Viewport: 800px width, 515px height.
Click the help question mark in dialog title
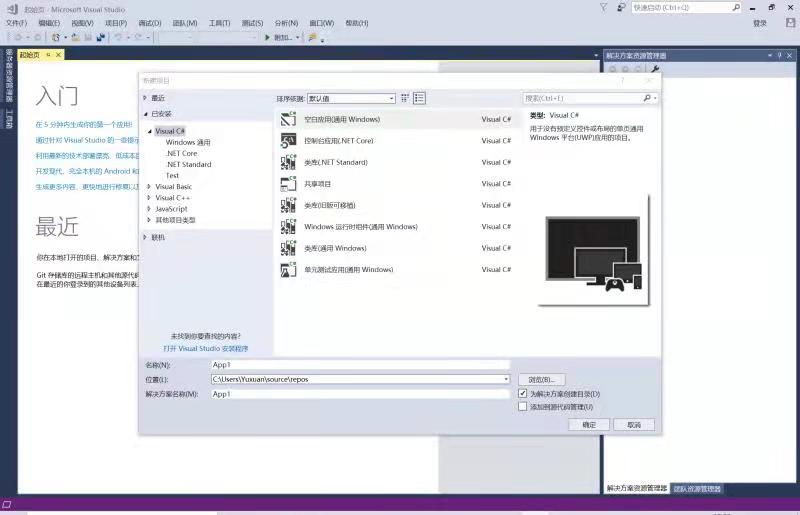(x=622, y=81)
